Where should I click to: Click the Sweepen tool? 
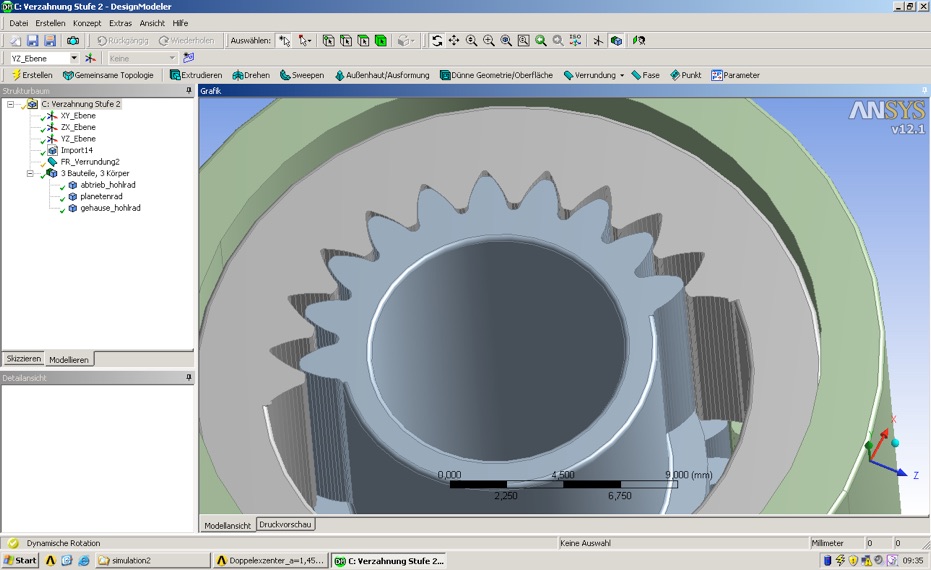[x=302, y=75]
